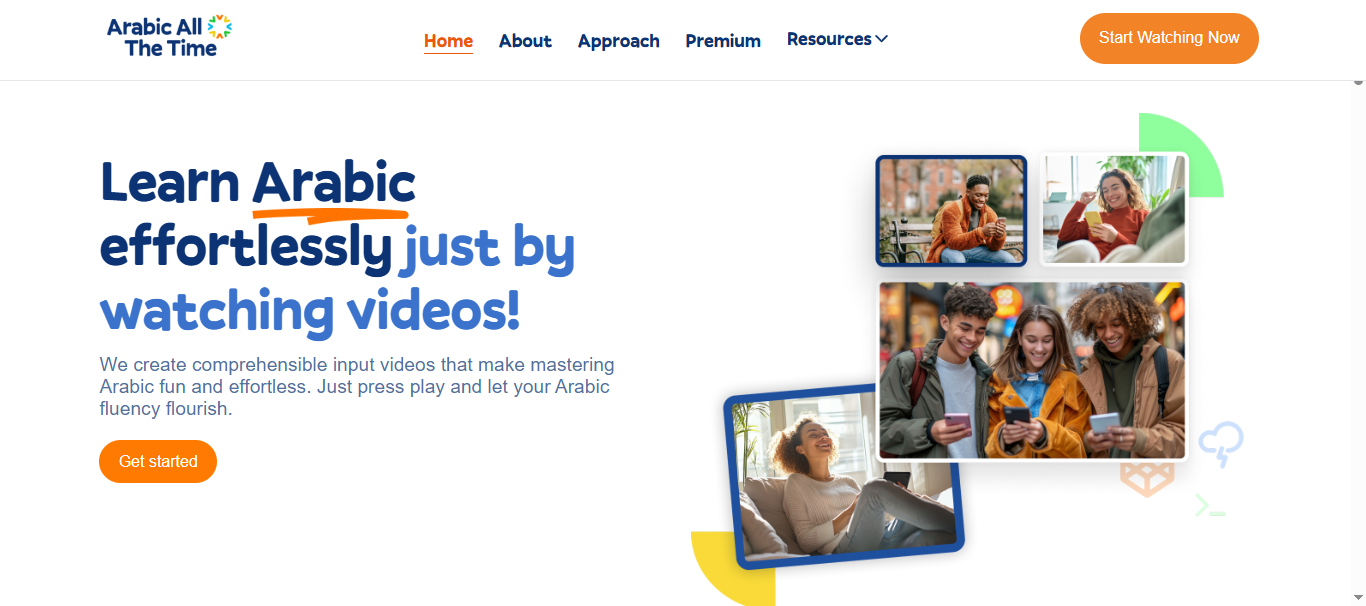Expand the Resources dropdown menu

[x=837, y=39]
